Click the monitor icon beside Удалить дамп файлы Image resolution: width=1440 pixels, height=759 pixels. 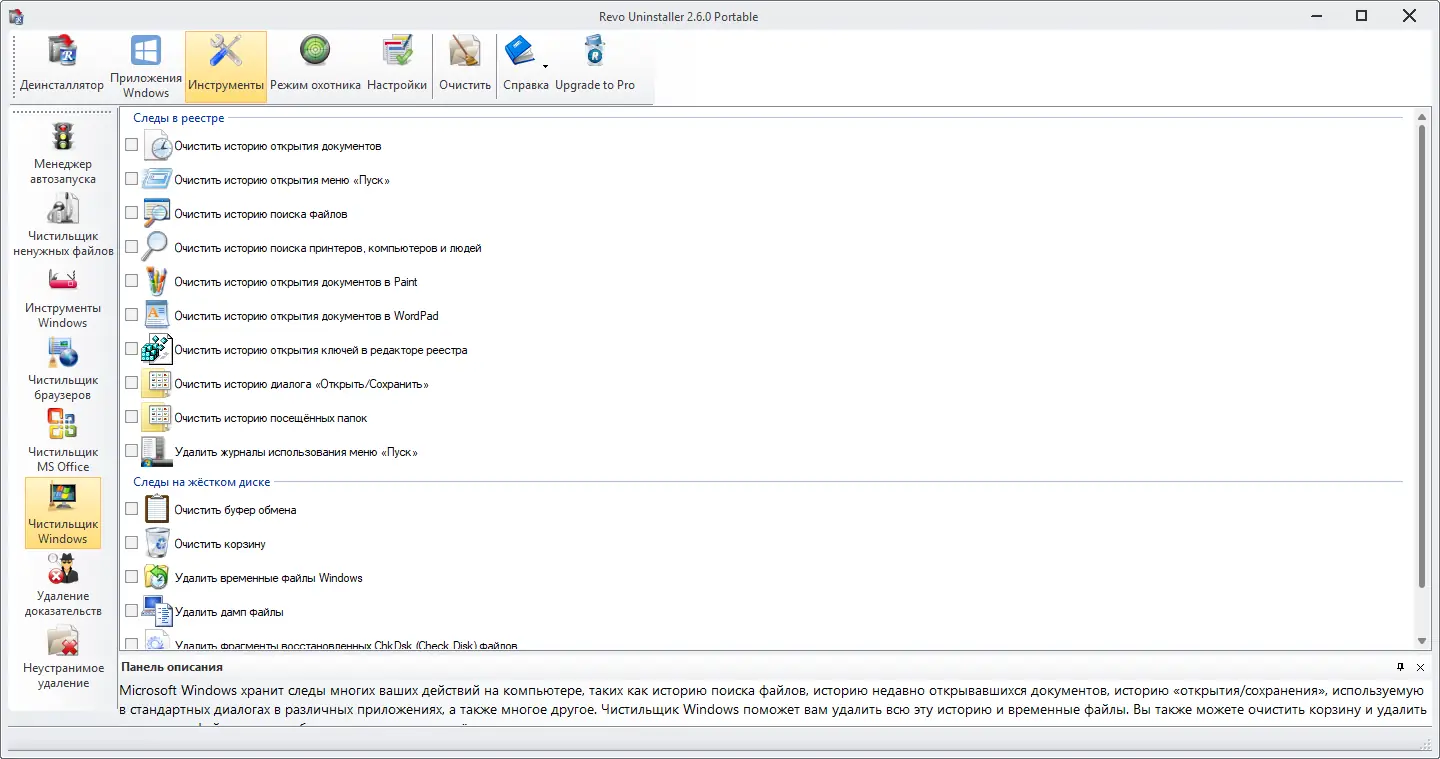(157, 611)
